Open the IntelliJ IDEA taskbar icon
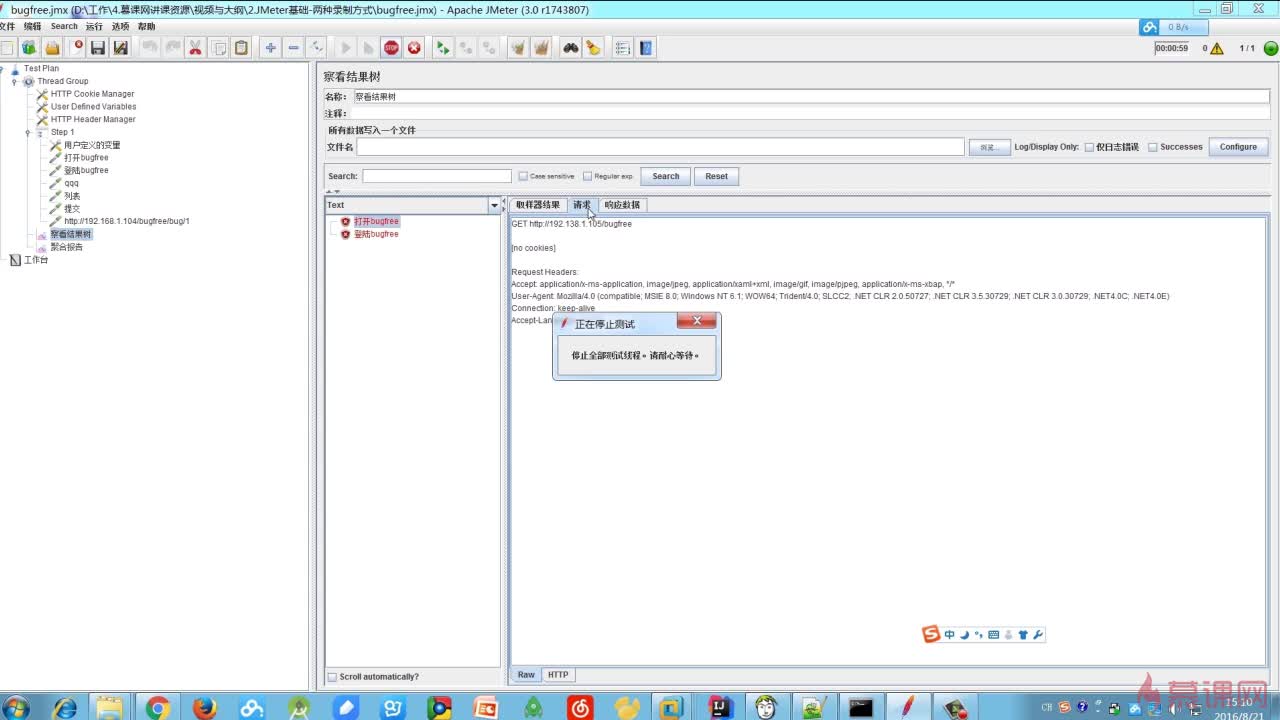 pos(719,708)
